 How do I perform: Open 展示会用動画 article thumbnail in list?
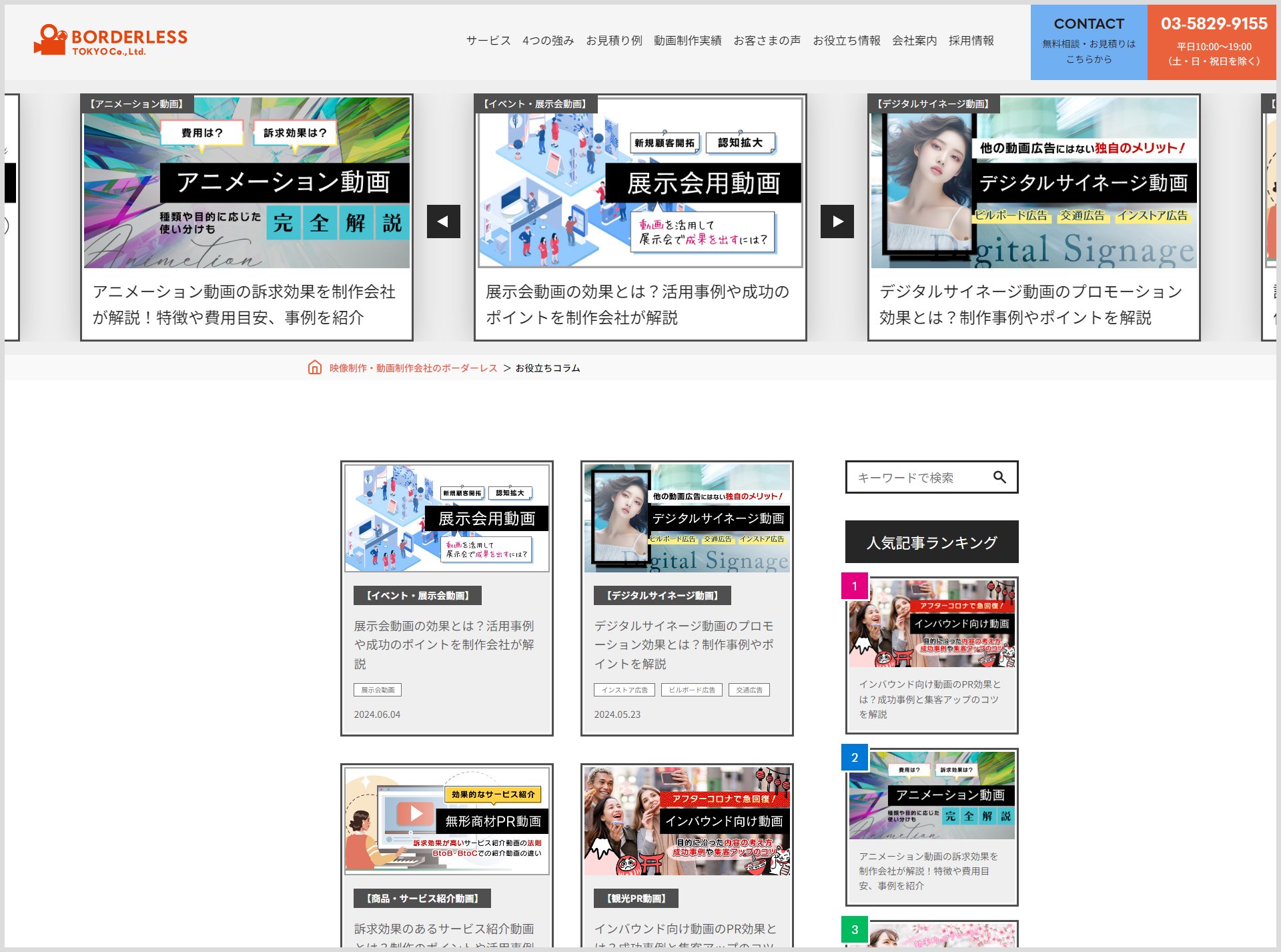[x=447, y=518]
